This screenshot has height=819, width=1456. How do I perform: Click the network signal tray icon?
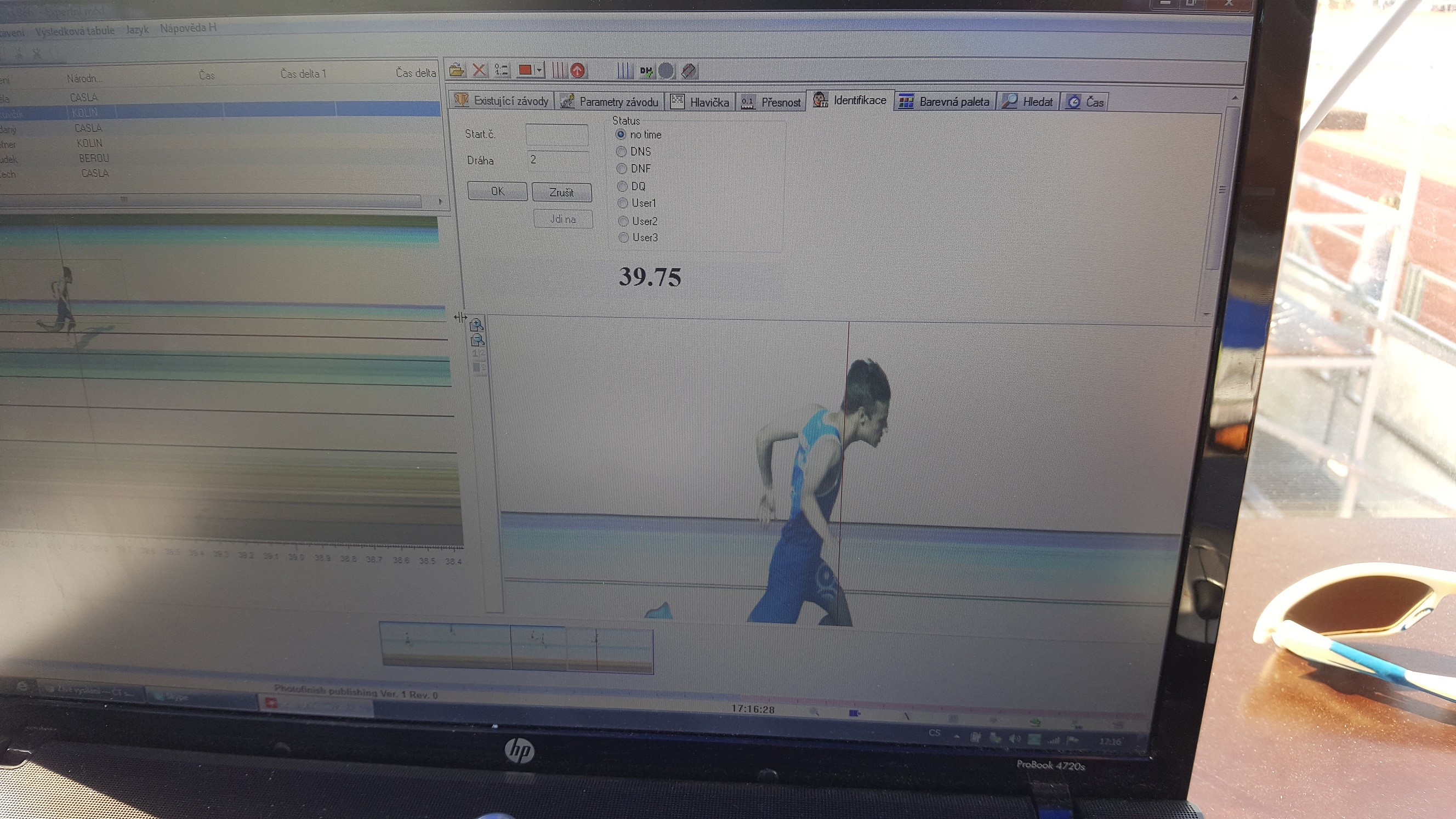coord(1053,740)
